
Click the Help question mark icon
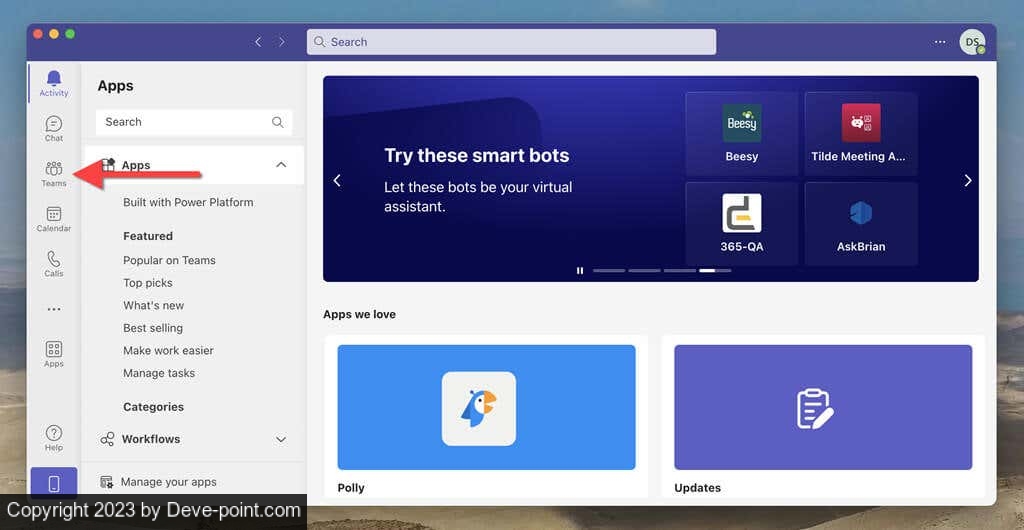coord(54,437)
